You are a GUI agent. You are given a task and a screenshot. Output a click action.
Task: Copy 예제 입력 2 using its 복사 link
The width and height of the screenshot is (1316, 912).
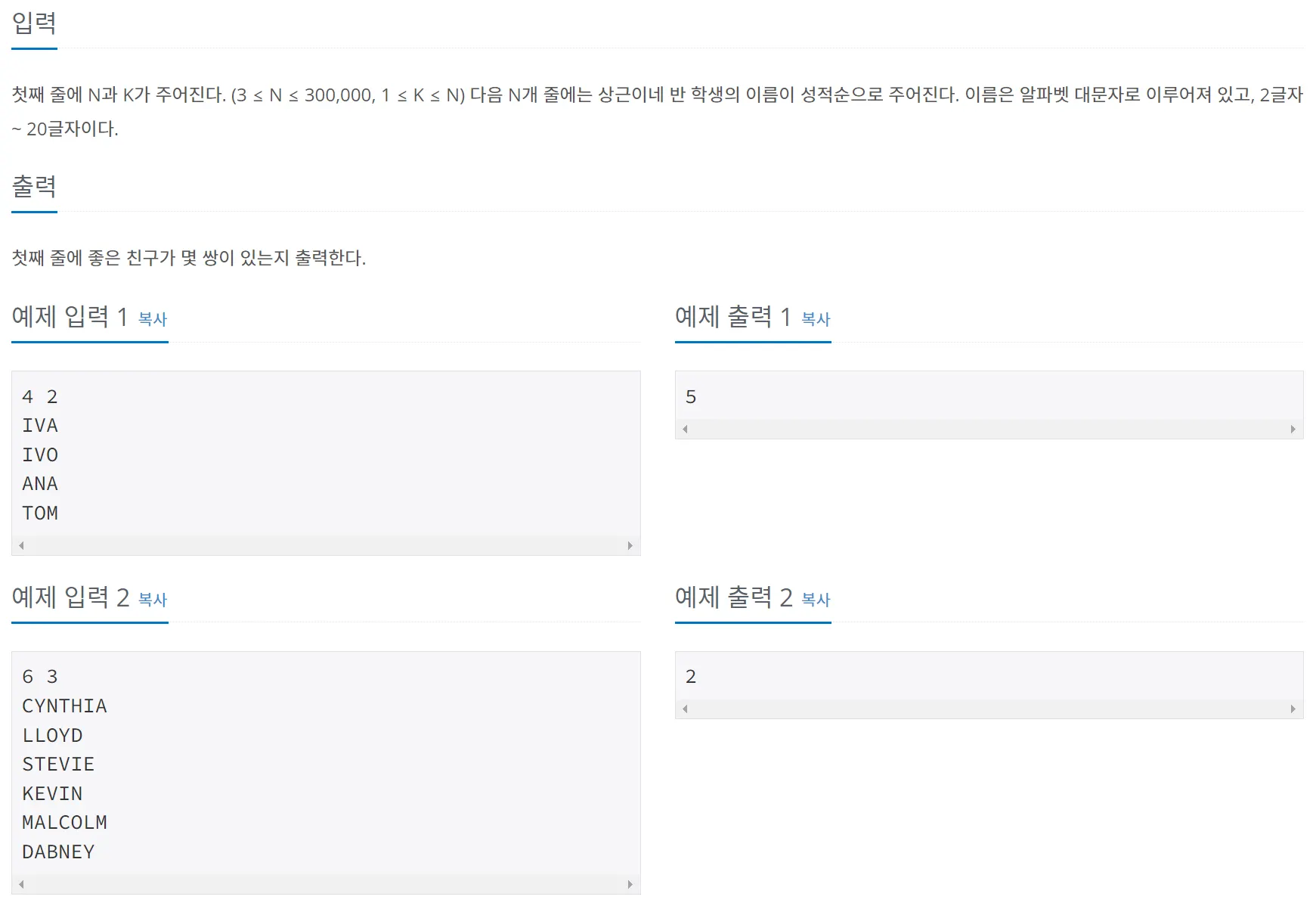(x=153, y=600)
